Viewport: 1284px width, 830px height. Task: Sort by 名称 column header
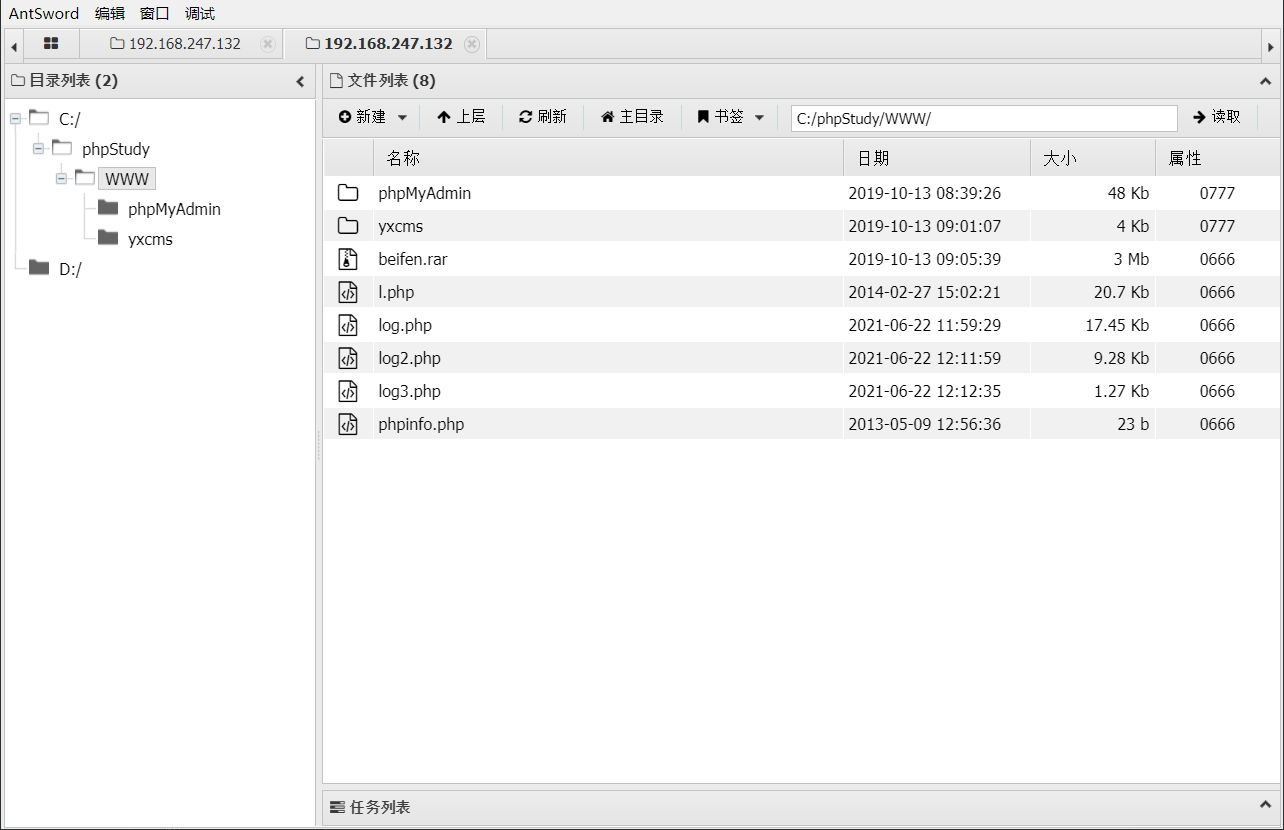[608, 158]
